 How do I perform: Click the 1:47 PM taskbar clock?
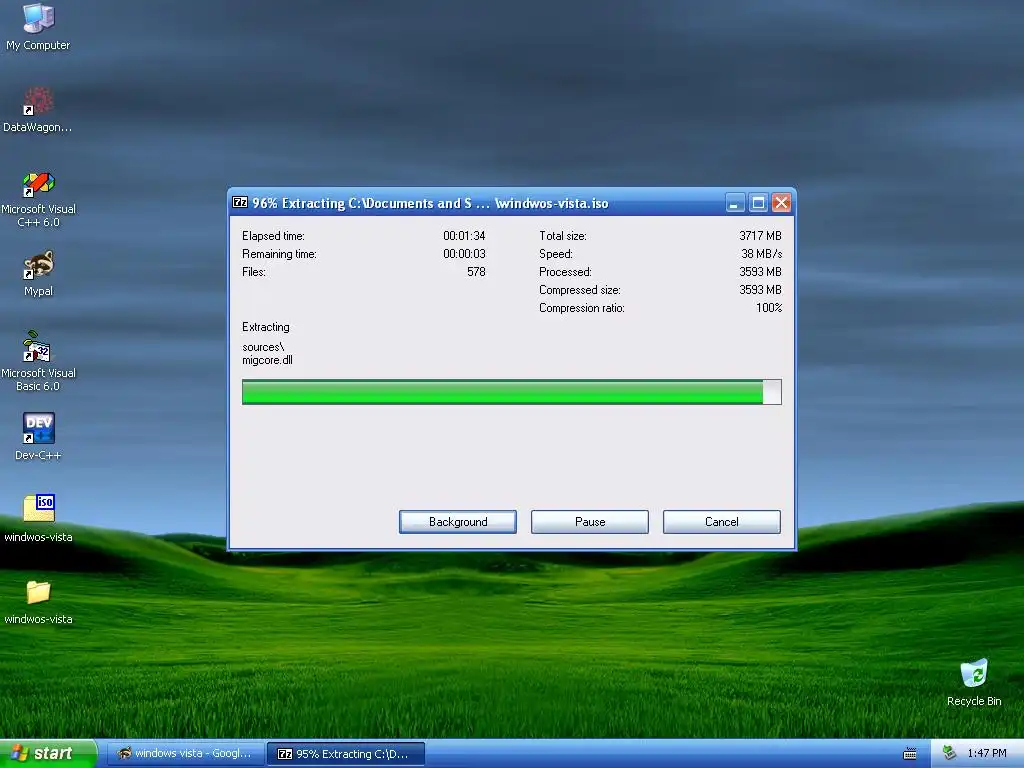coord(987,754)
